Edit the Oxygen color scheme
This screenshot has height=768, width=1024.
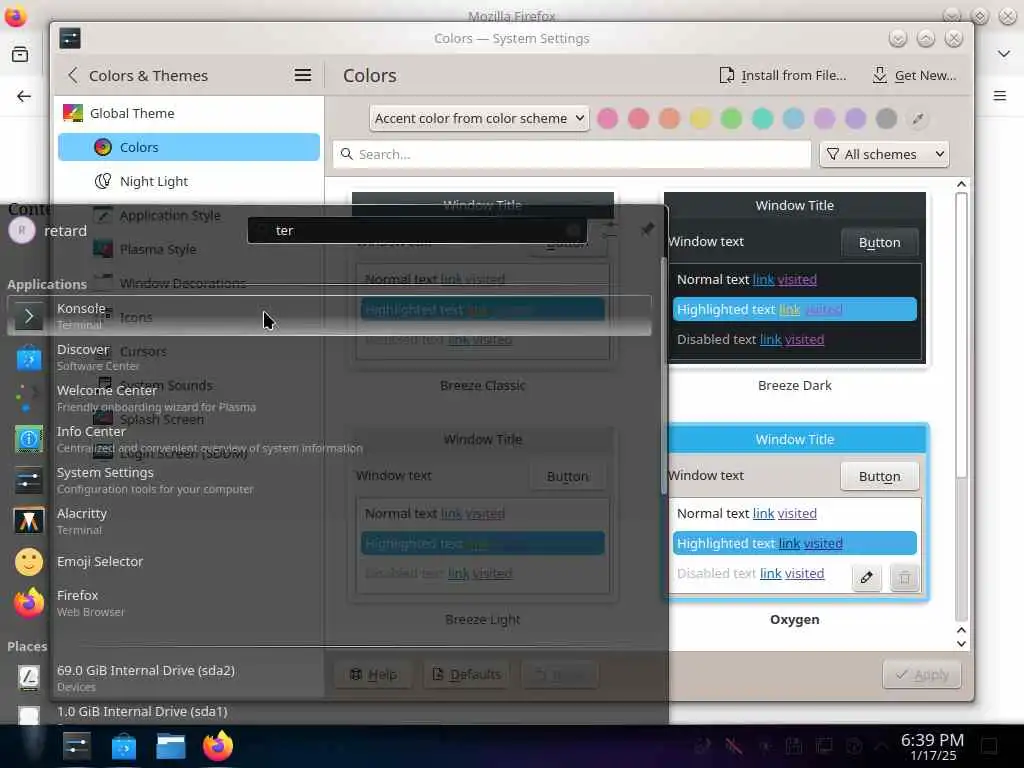pyautogui.click(x=867, y=577)
